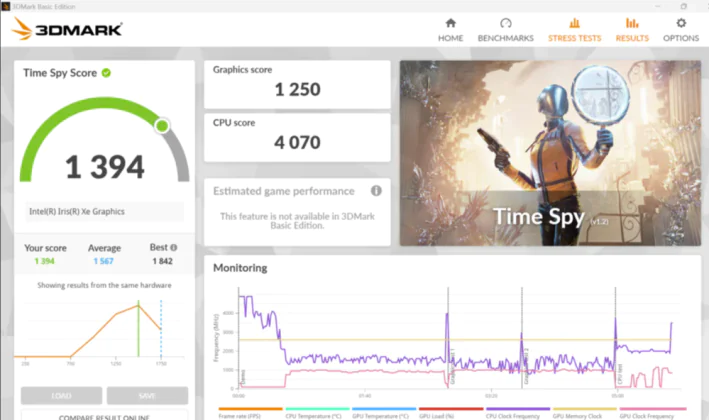Toggle the GPU Memory Clock legend swatch
This screenshot has width=709, height=420.
point(585,408)
